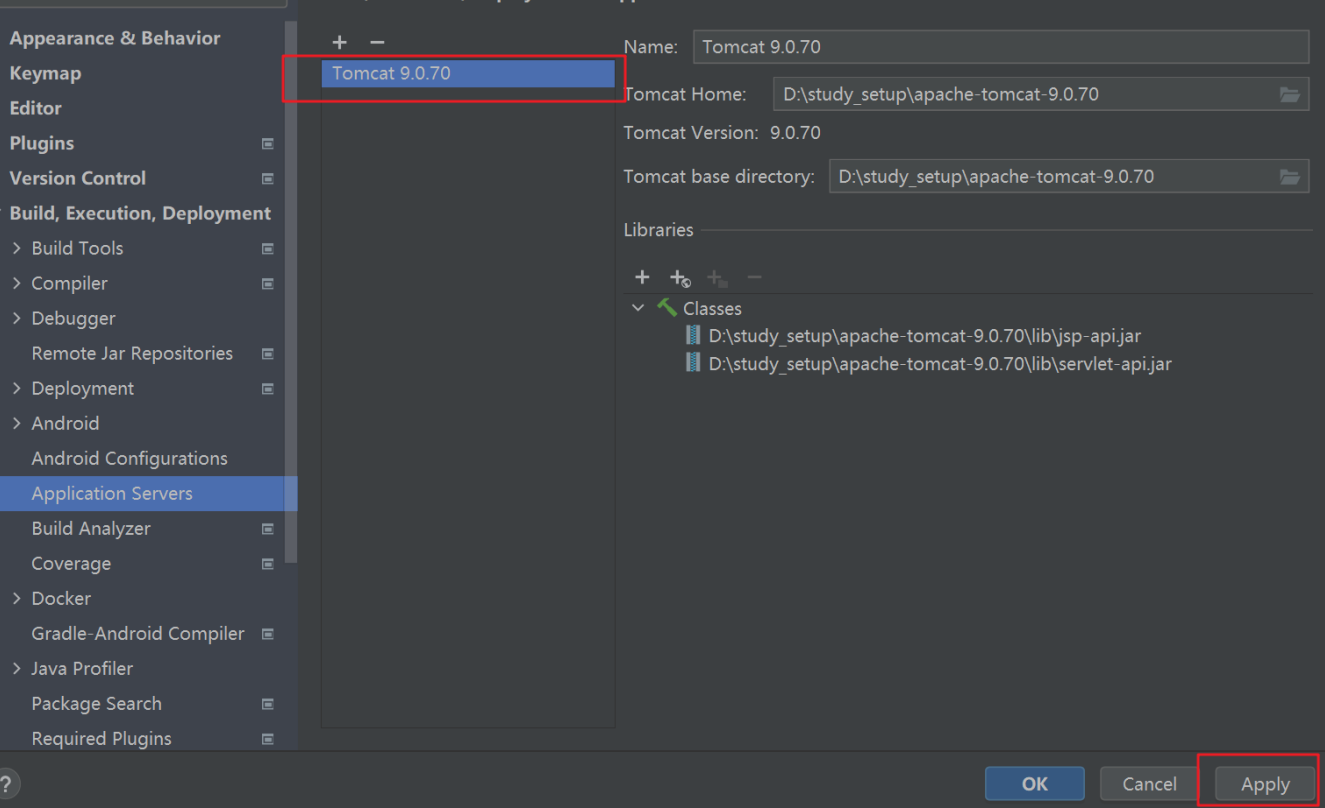Click the jsp-api.jar archive icon
Viewport: 1325px width, 808px height.
click(692, 335)
